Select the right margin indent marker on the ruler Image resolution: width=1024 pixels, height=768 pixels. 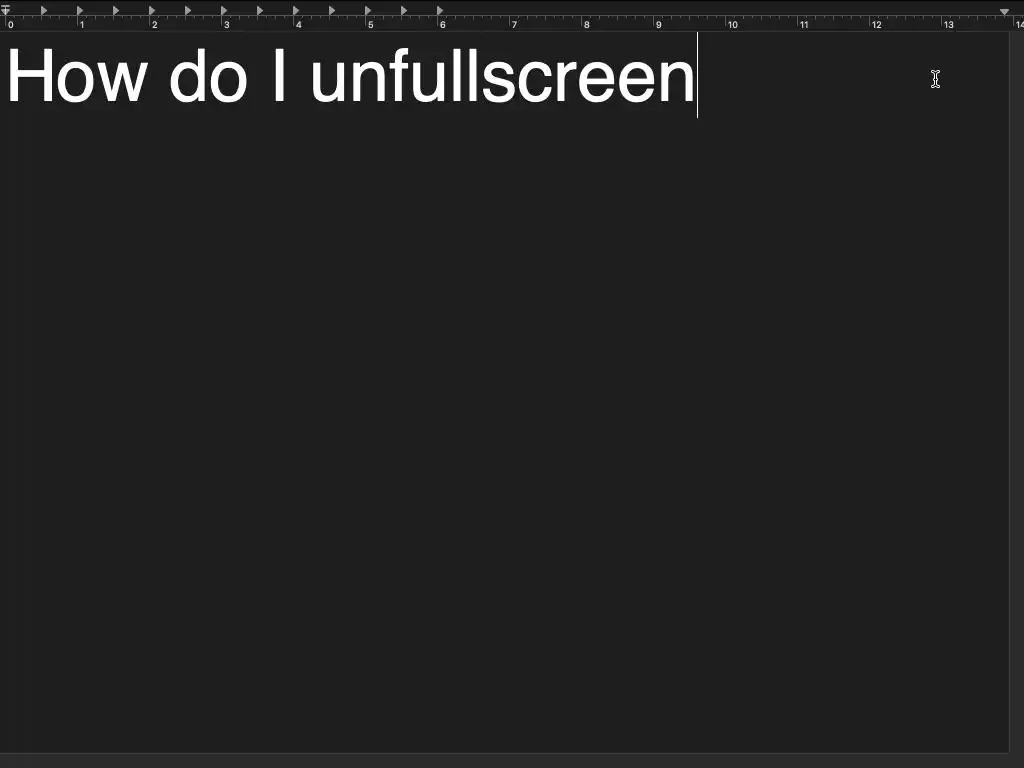1004,12
